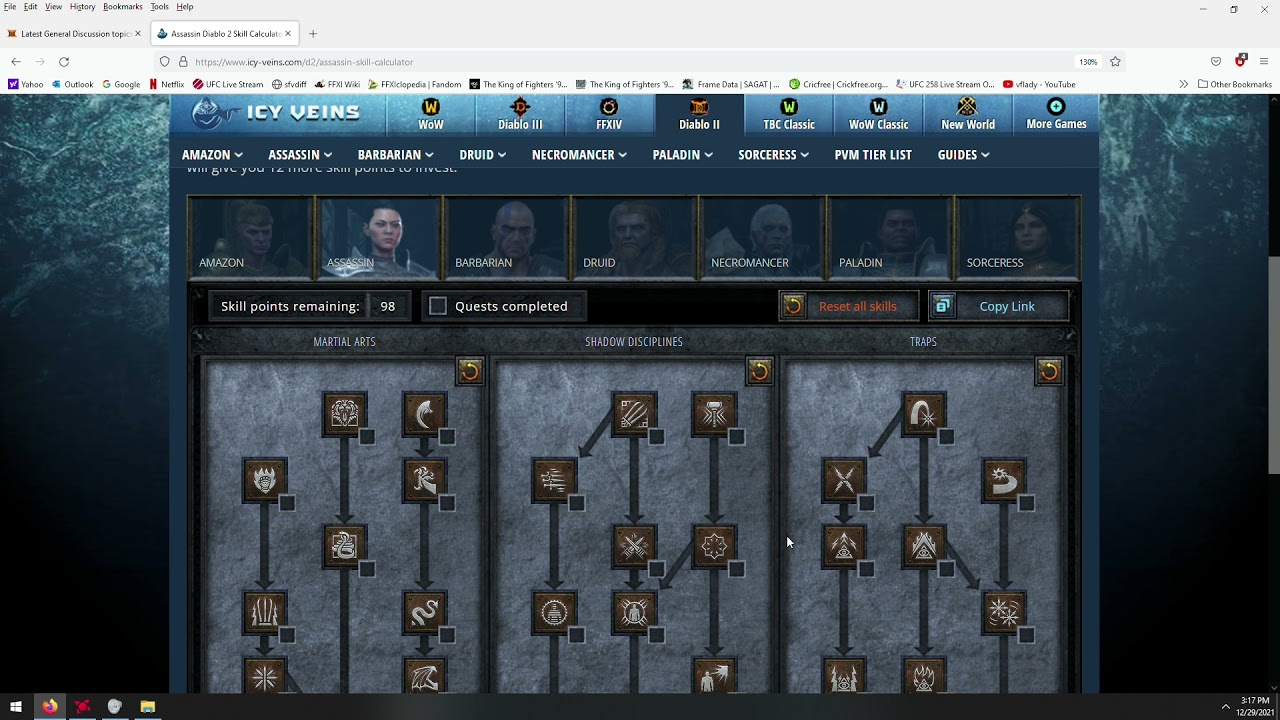
Task: Switch to Latest General Discussion browser tab
Action: coord(75,33)
